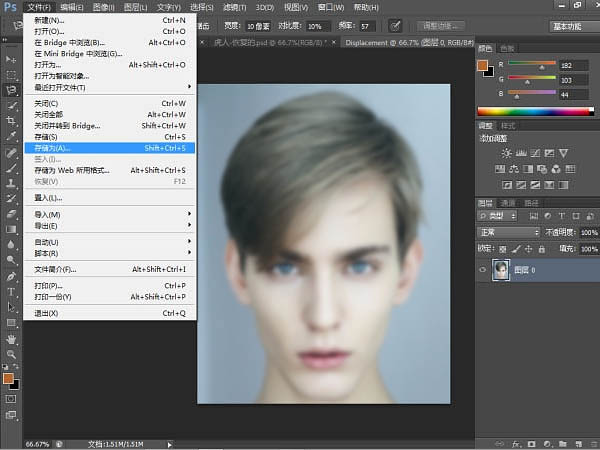Toggle tablet pressure pen width button

tap(395, 26)
